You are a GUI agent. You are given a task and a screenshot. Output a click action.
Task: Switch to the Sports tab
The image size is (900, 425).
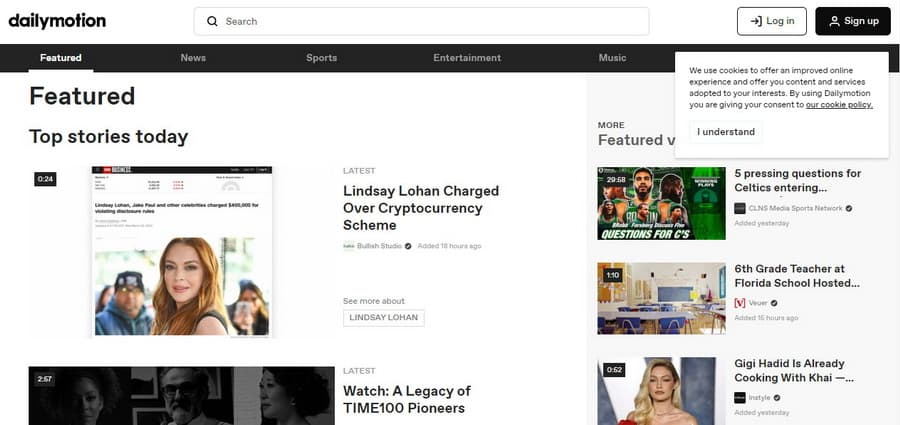[x=321, y=58]
